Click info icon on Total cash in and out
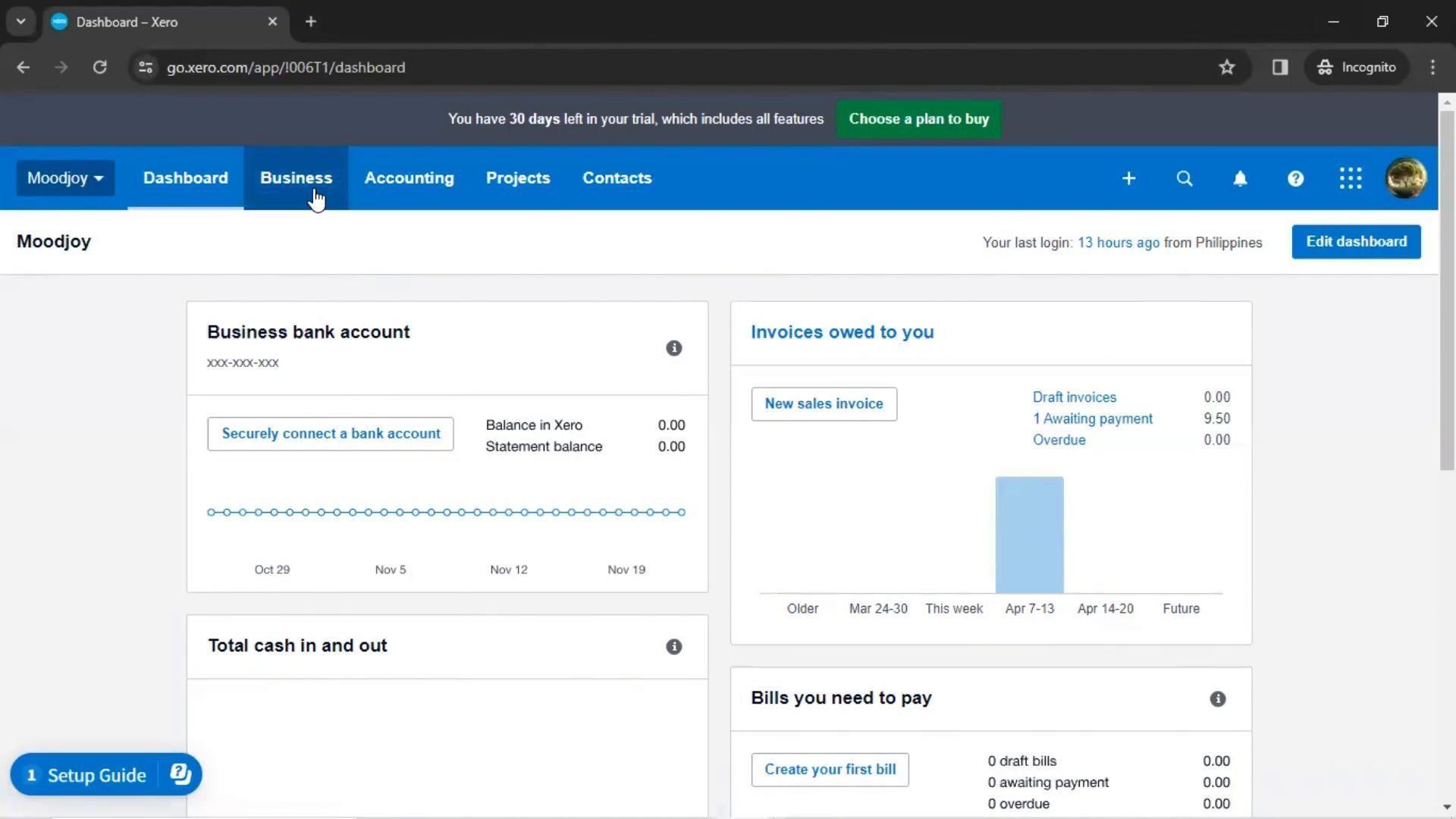 point(673,647)
